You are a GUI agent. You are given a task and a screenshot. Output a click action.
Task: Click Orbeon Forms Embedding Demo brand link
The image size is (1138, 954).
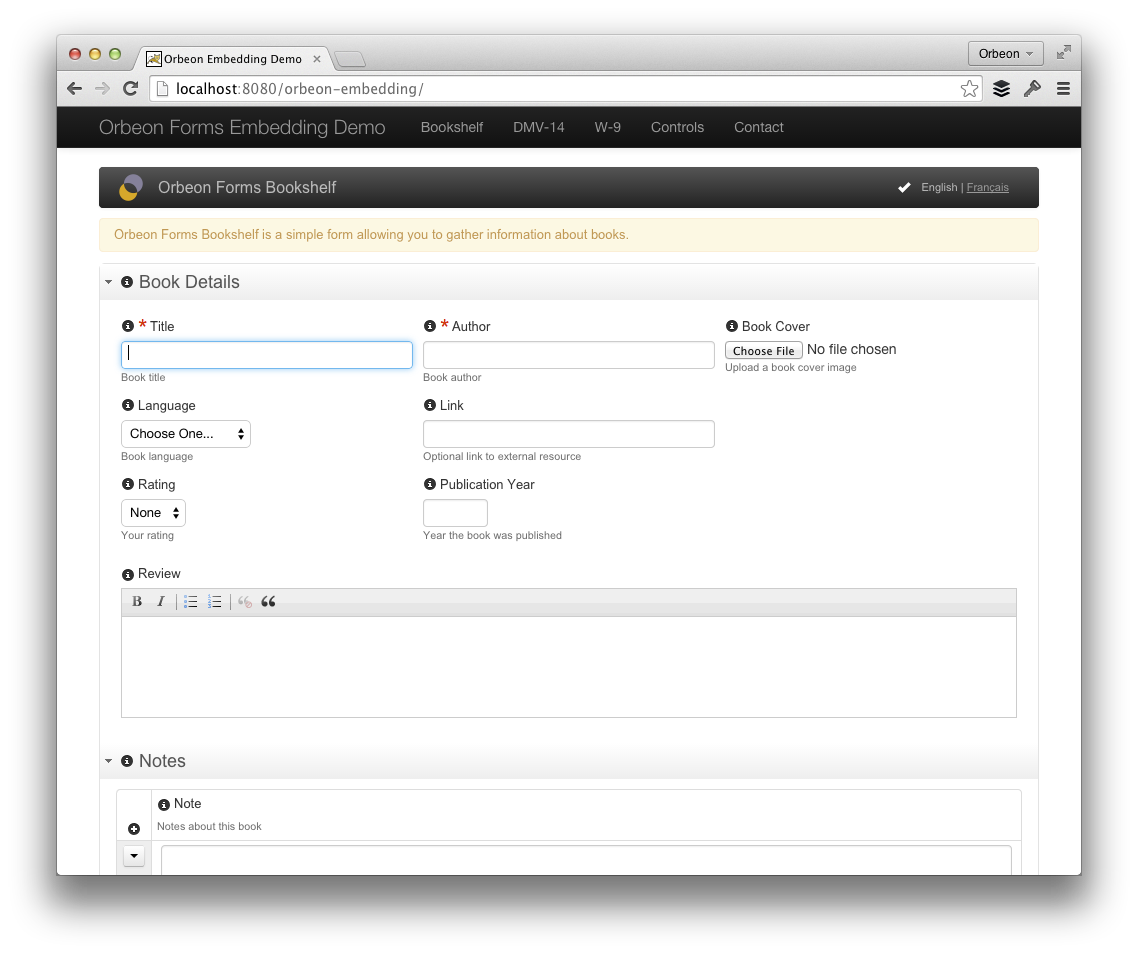[242, 127]
